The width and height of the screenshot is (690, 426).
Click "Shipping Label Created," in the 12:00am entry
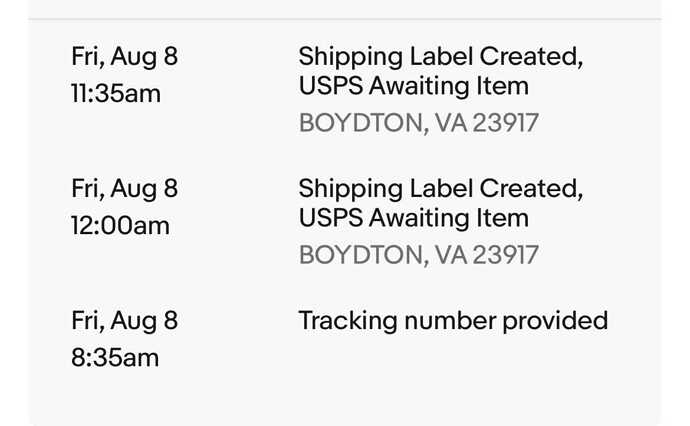point(440,188)
